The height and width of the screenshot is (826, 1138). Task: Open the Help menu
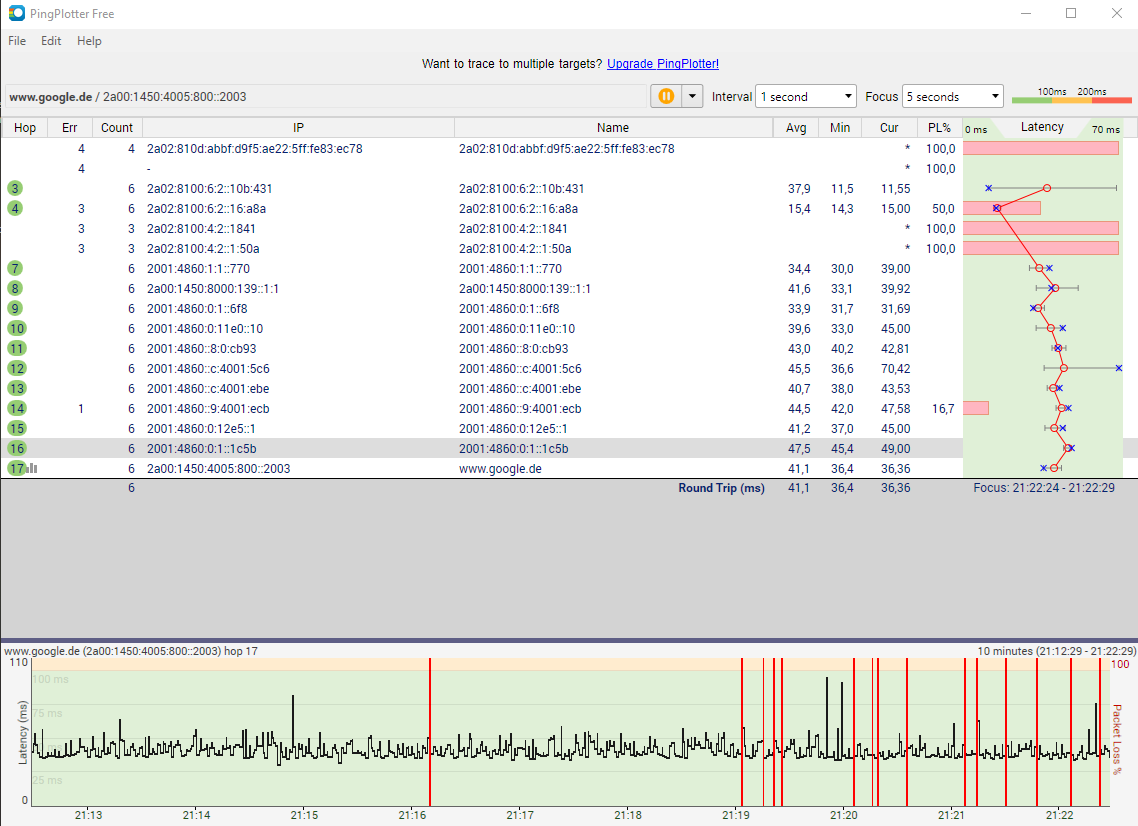89,41
